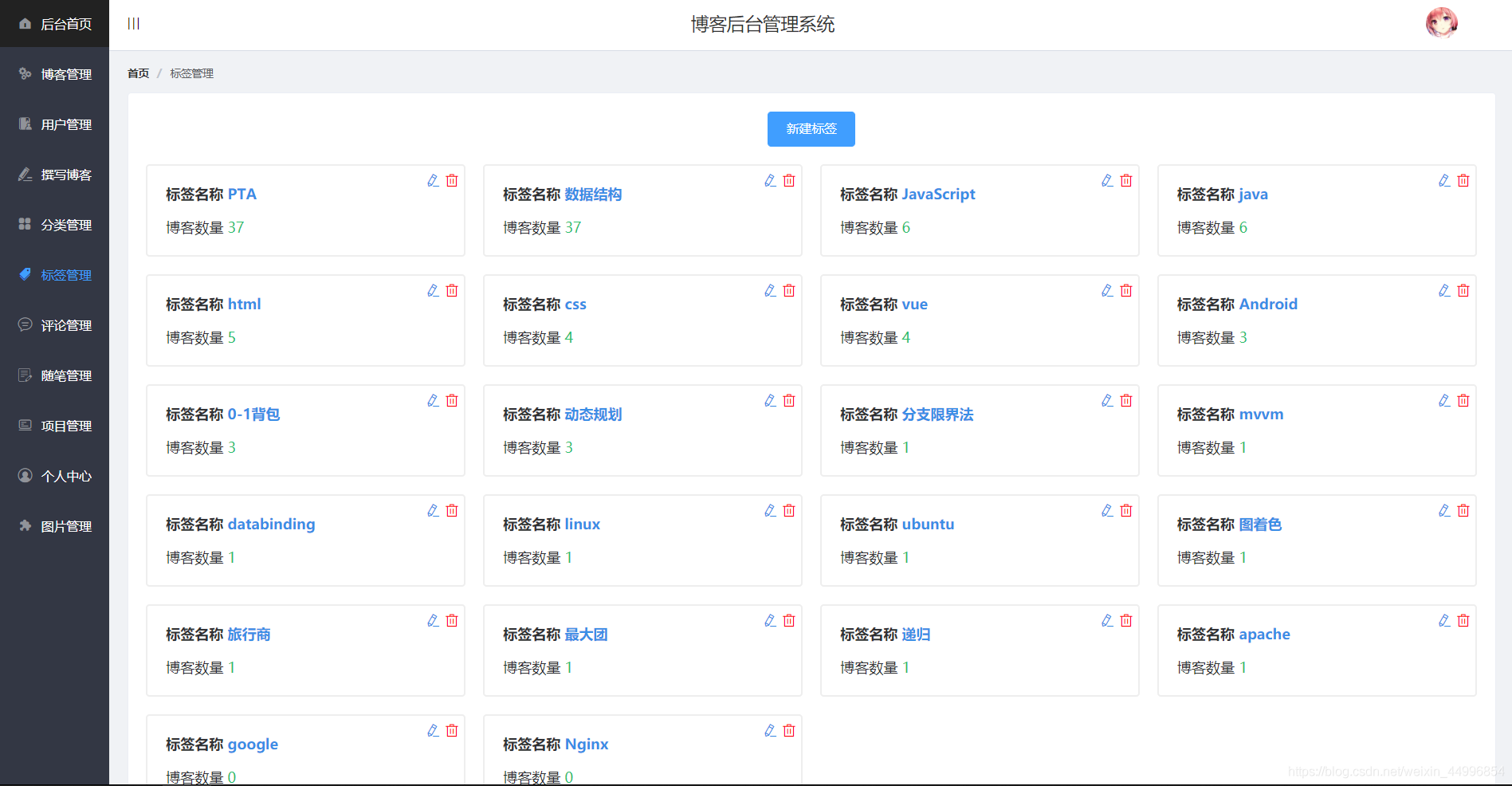Click the 博客后台管理系统 header title
This screenshot has width=1512, height=786.
tap(763, 25)
